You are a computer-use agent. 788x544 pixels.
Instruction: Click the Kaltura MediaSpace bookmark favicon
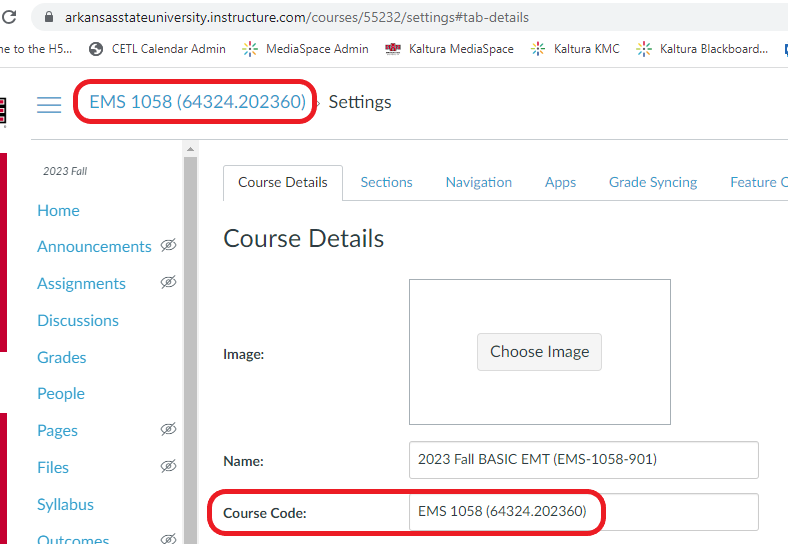pyautogui.click(x=393, y=48)
